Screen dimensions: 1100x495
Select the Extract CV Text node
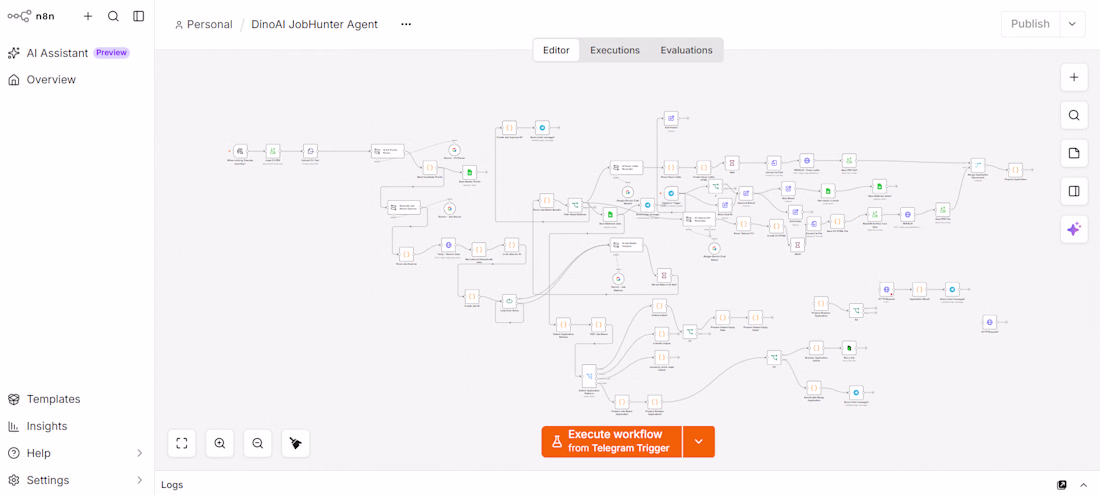310,151
